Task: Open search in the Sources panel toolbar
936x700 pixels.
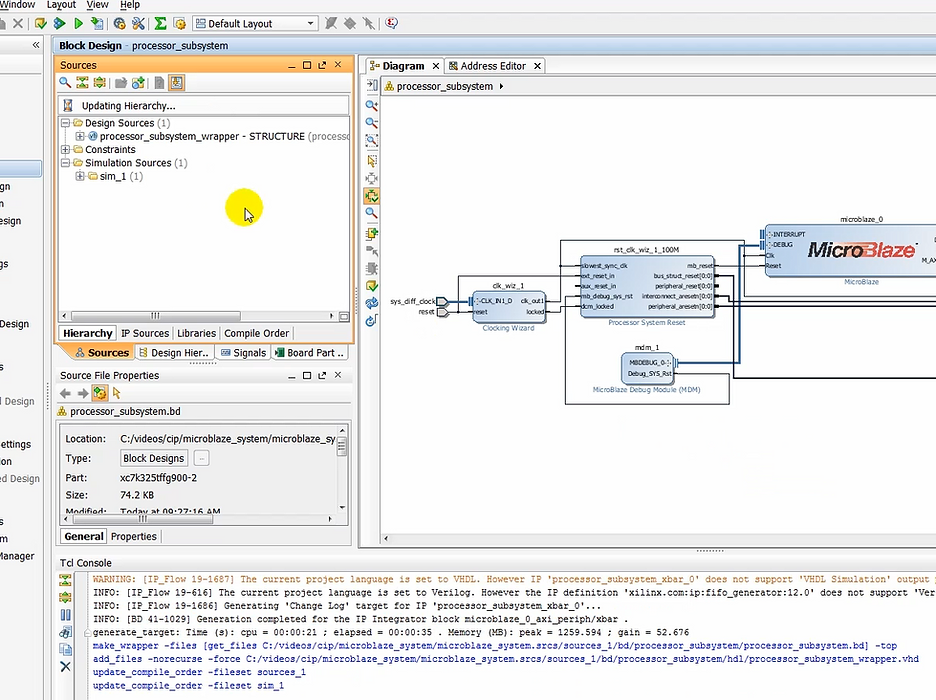Action: point(63,82)
